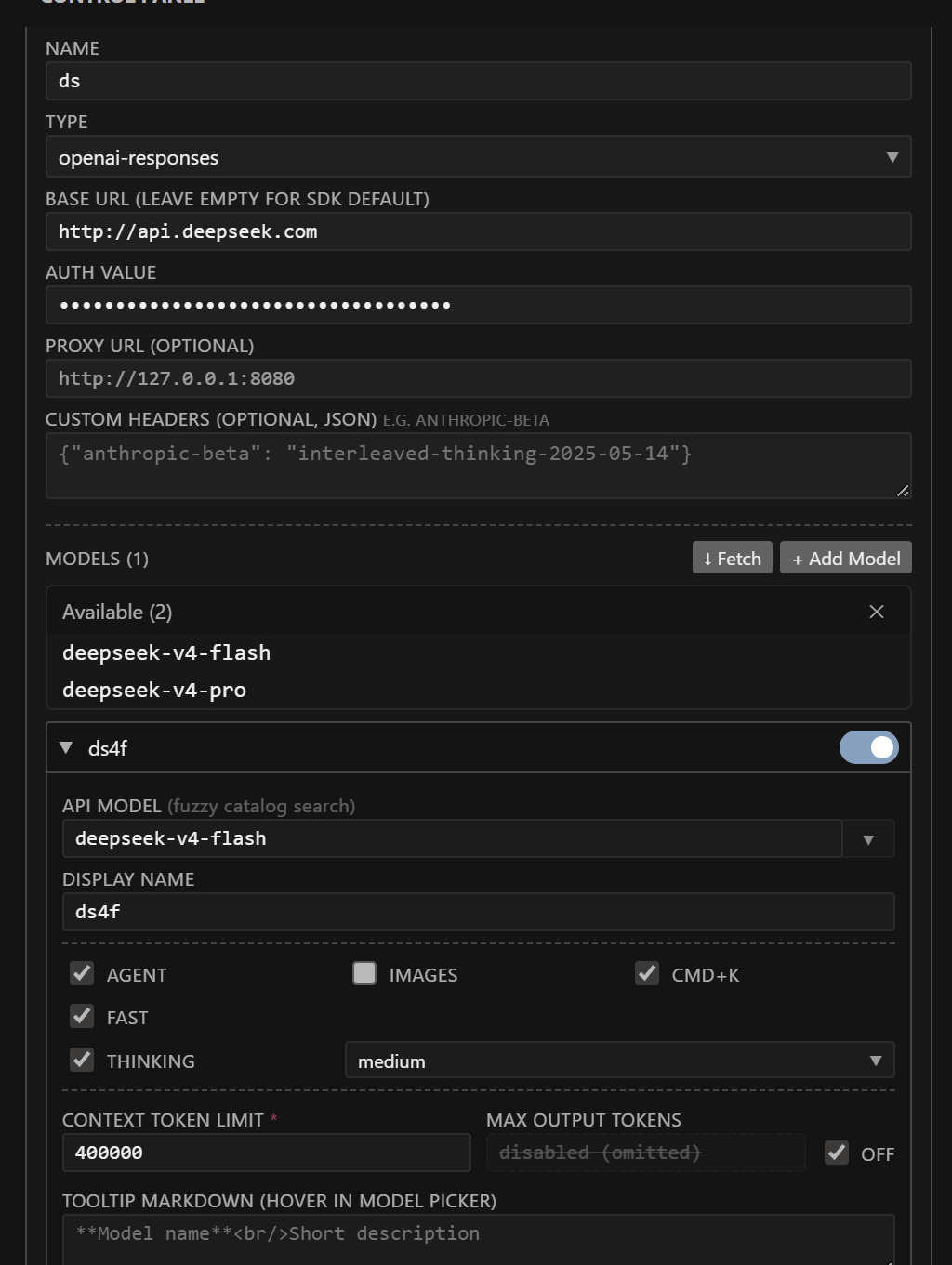Close the Available models list

pos(876,612)
